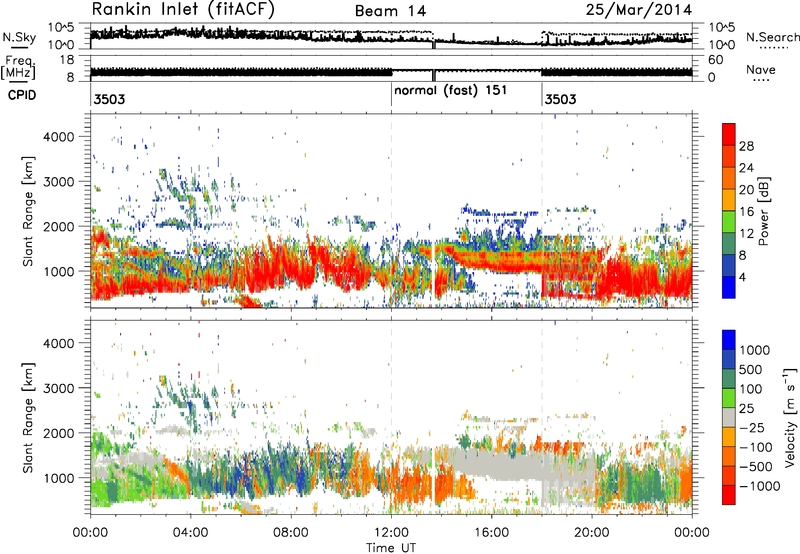Select the "N.Search" legend label
This screenshot has width=800, height=554.
(x=772, y=37)
